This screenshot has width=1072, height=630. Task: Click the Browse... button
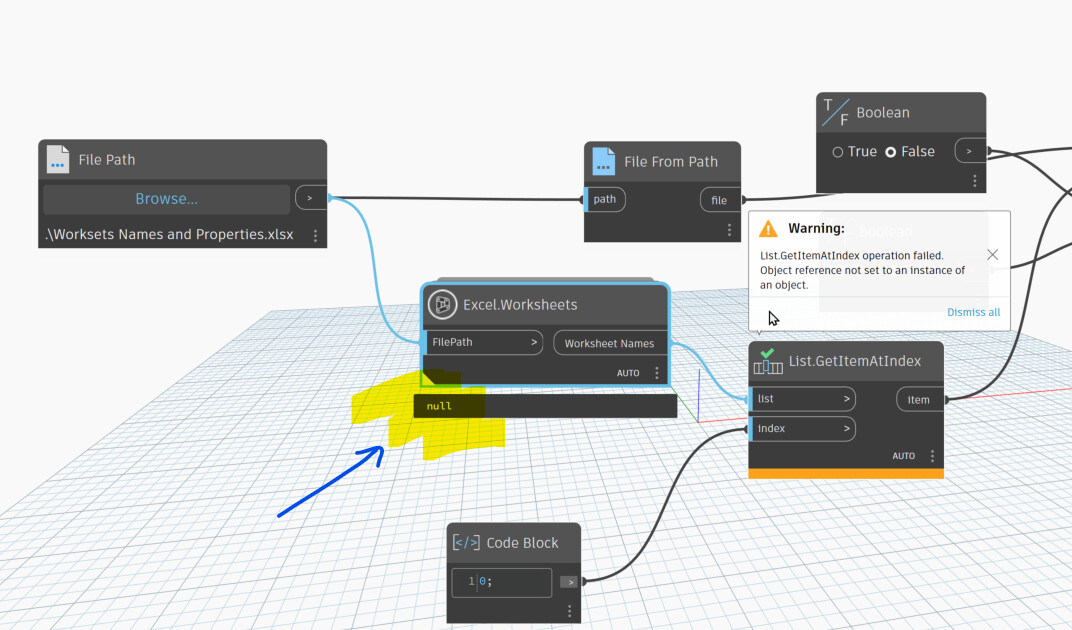click(166, 199)
